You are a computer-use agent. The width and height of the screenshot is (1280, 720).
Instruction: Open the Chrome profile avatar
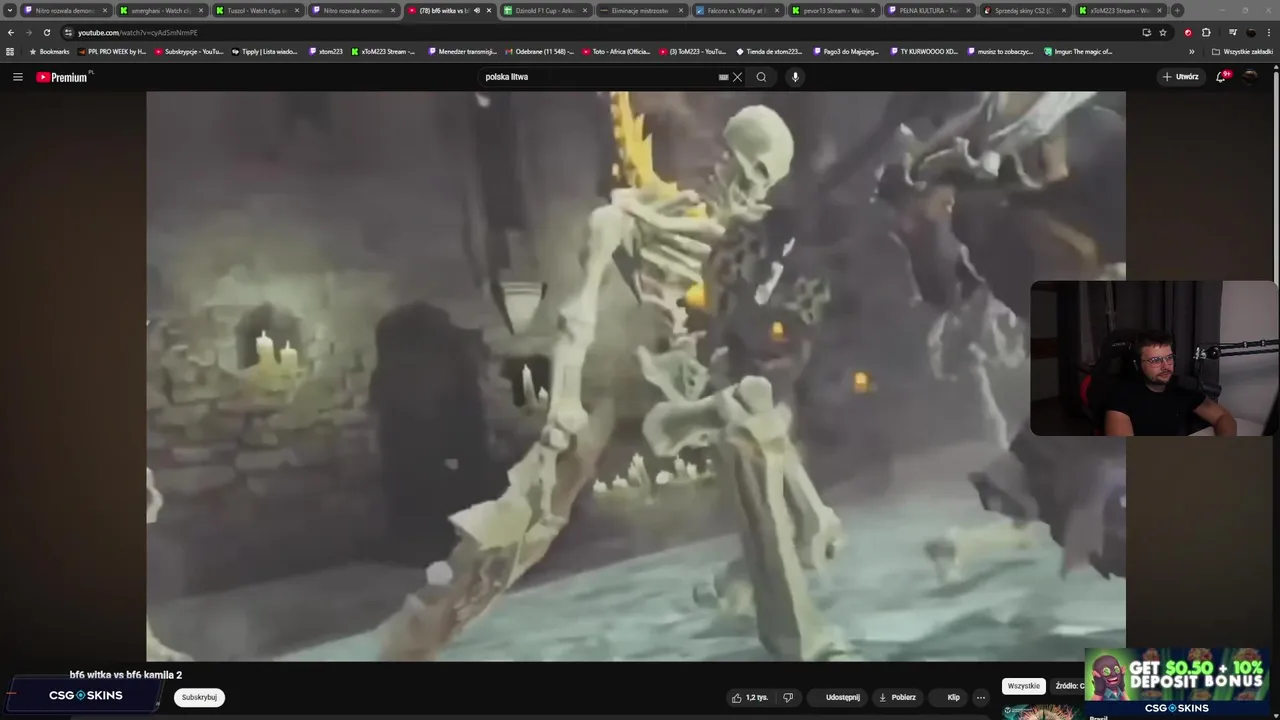pos(1251,32)
